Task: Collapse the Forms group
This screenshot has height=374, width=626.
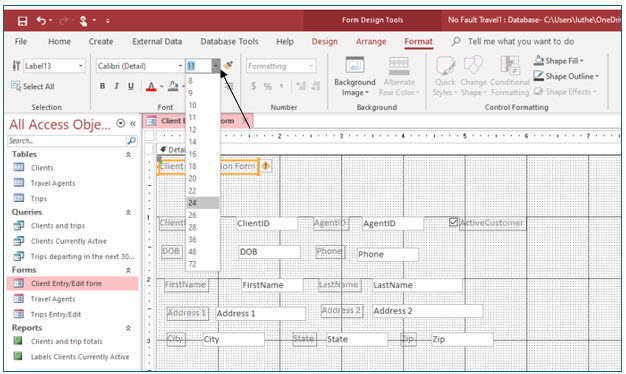Action: tap(128, 270)
